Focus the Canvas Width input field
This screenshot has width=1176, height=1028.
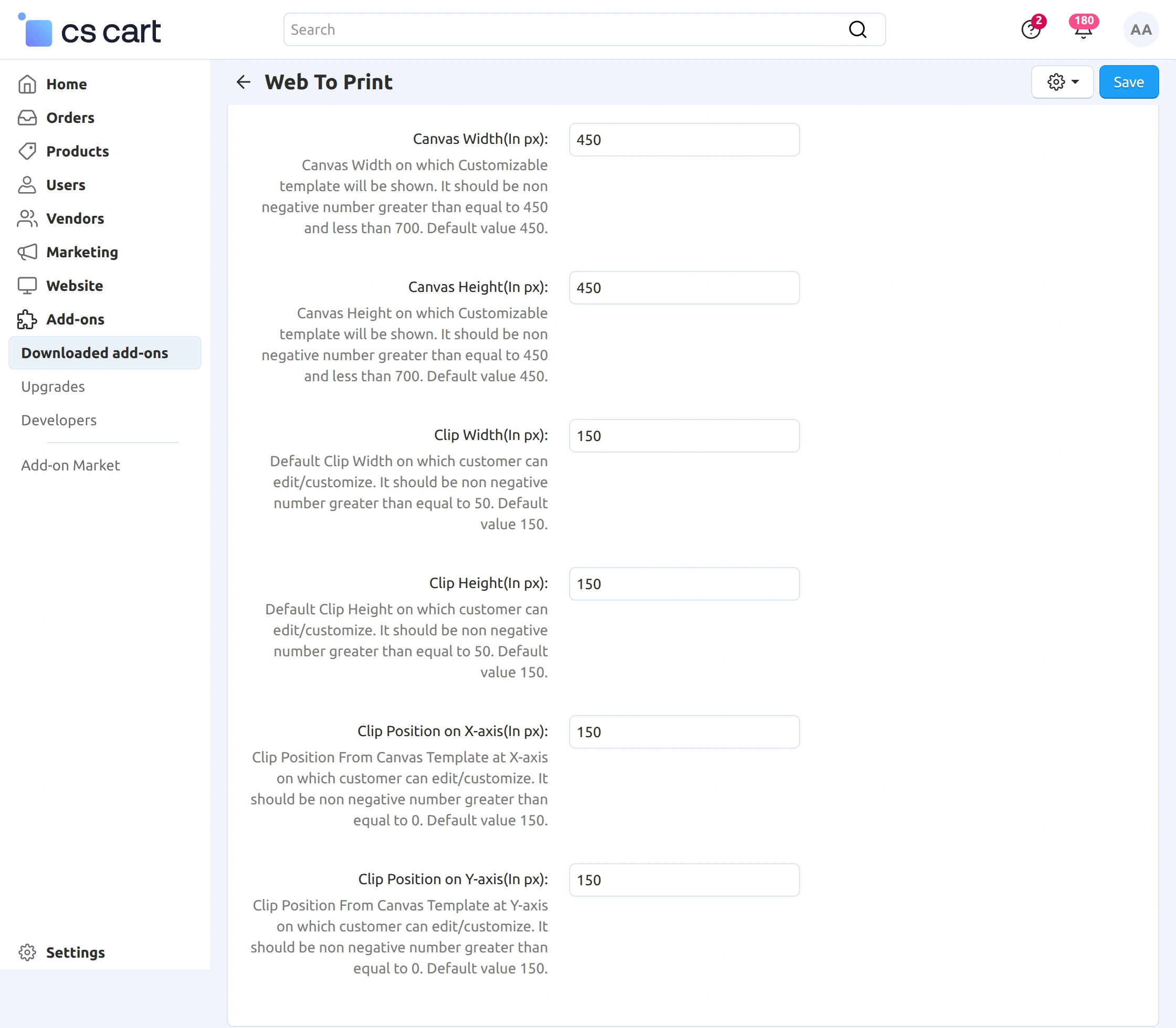pyautogui.click(x=684, y=140)
